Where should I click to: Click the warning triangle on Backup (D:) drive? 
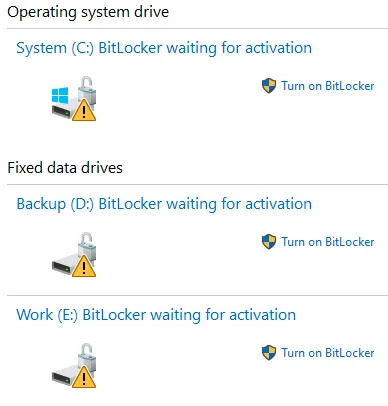click(x=84, y=266)
